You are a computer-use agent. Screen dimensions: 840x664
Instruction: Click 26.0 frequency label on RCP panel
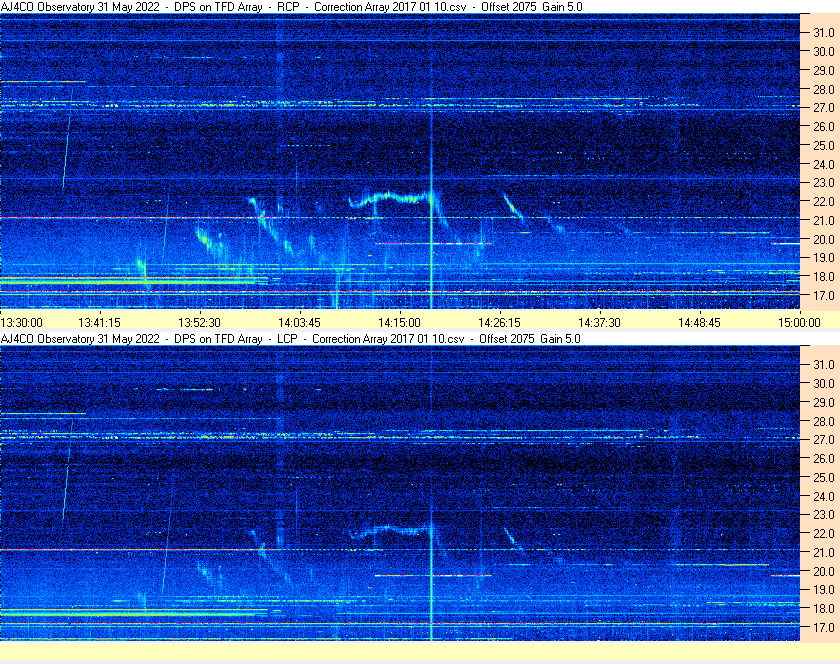[x=824, y=126]
